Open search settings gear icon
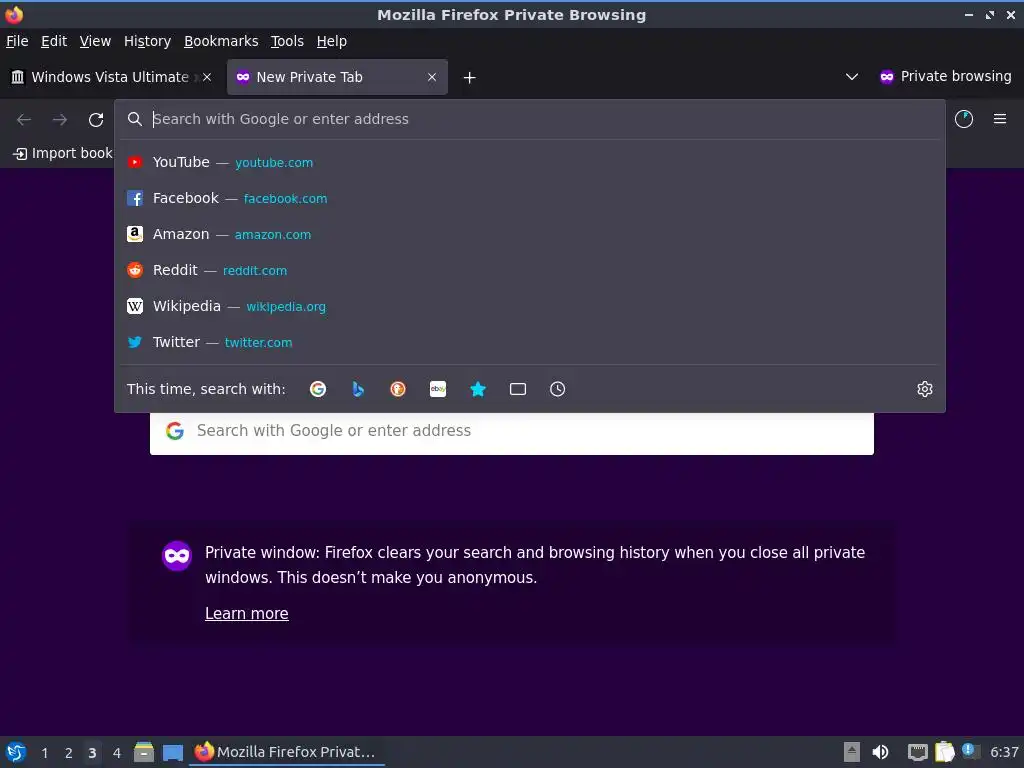Image resolution: width=1024 pixels, height=768 pixels. click(925, 389)
